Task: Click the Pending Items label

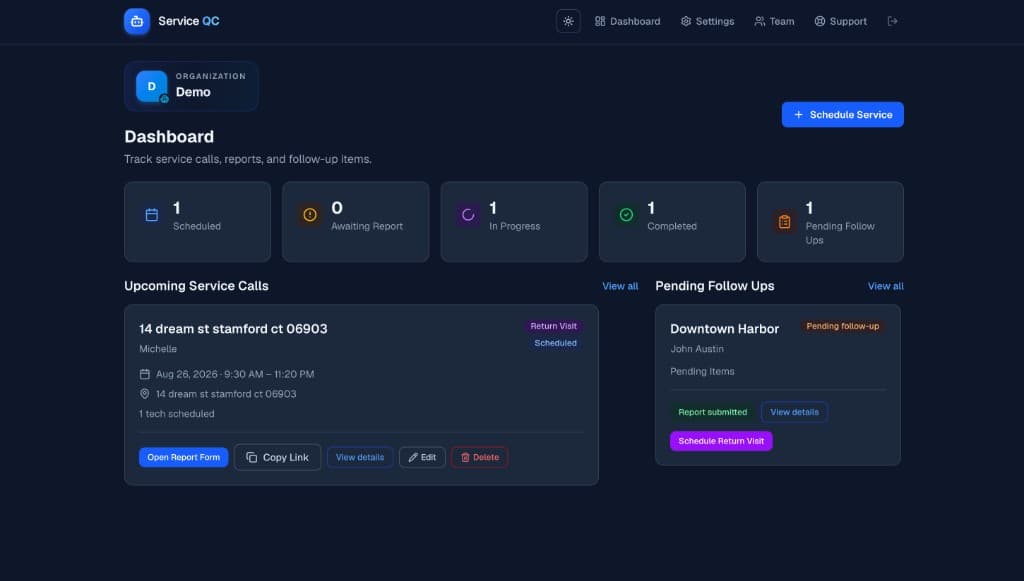Action: (x=702, y=371)
